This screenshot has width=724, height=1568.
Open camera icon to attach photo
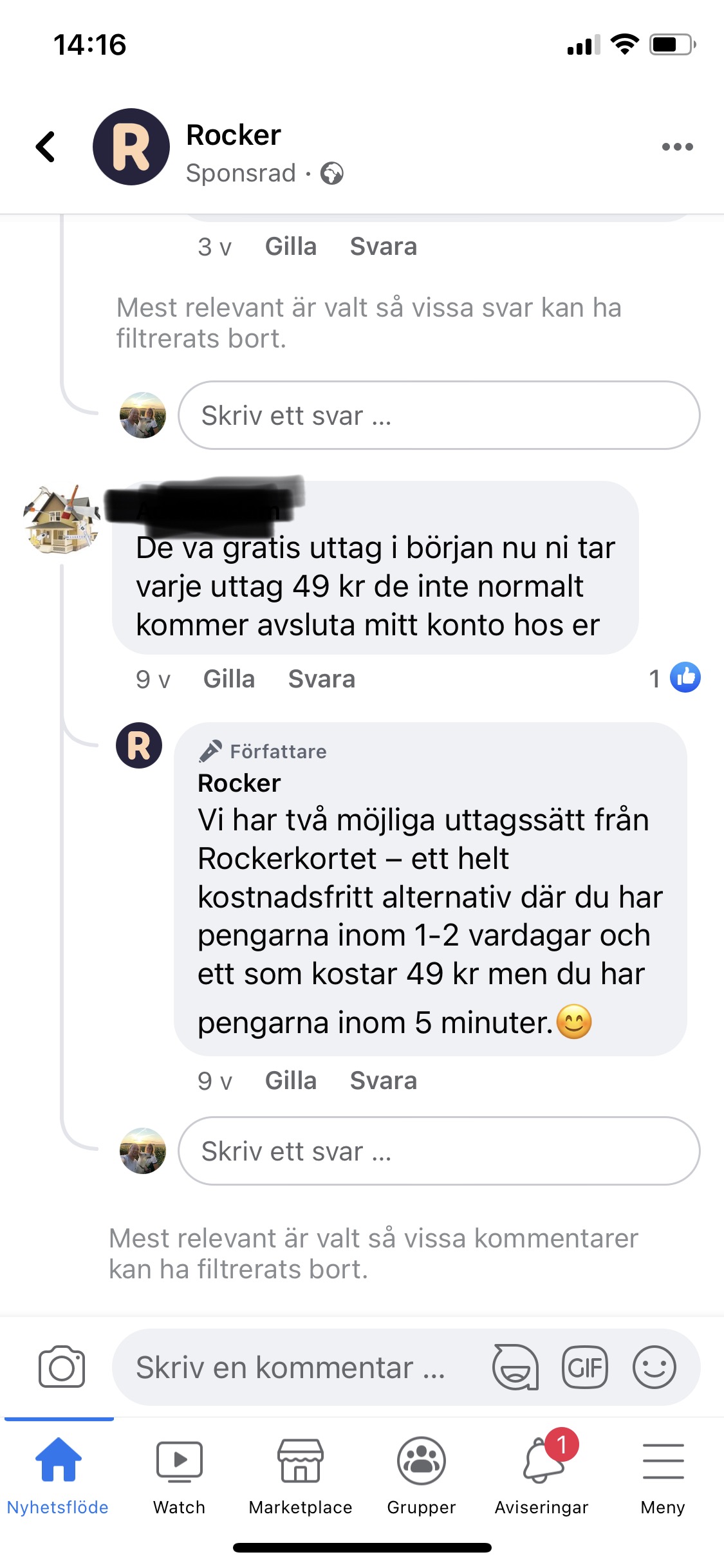coord(62,1367)
